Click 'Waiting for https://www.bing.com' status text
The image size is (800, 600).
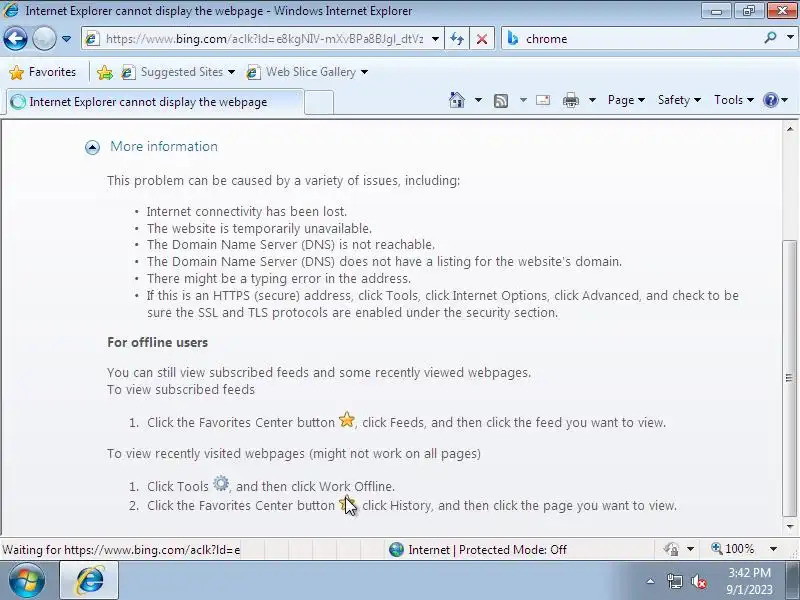121,550
